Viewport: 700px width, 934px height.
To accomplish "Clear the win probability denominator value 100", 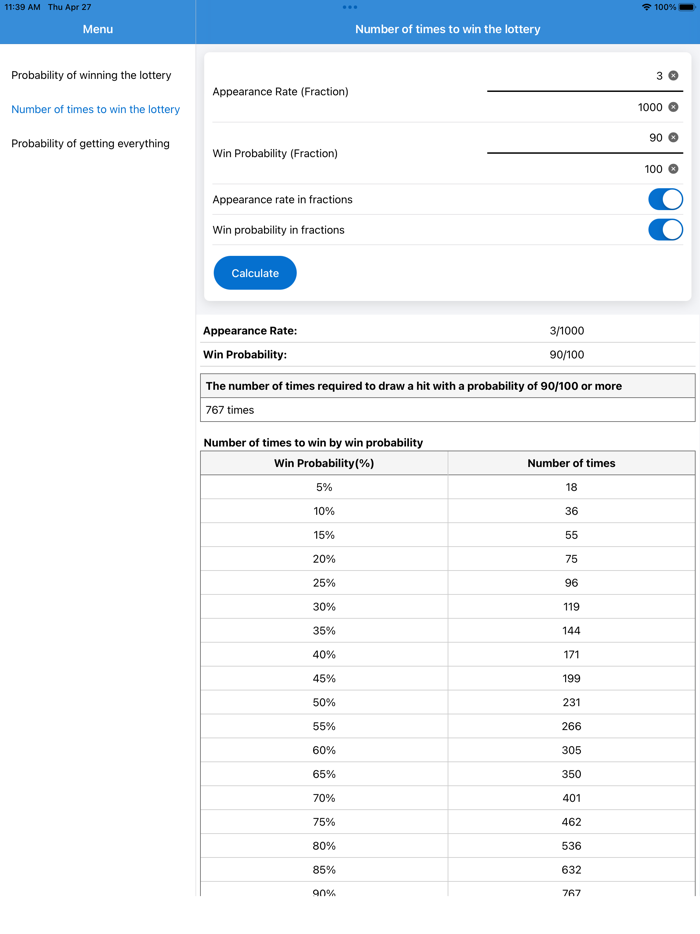I will tap(672, 169).
